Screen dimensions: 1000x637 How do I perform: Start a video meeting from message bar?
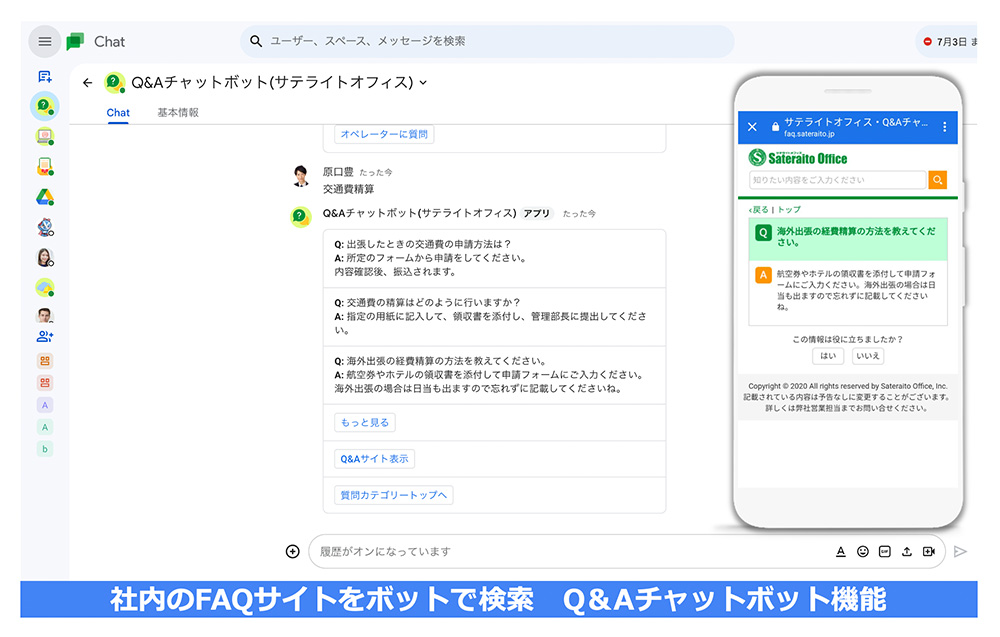tap(929, 551)
